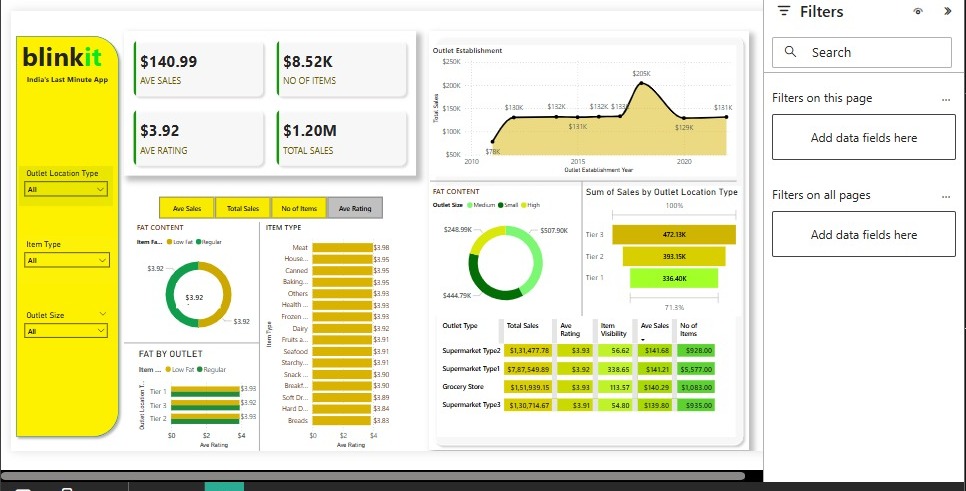The width and height of the screenshot is (966, 491).
Task: Click the Regular legend swatch in Fat Content
Action: pyautogui.click(x=198, y=242)
